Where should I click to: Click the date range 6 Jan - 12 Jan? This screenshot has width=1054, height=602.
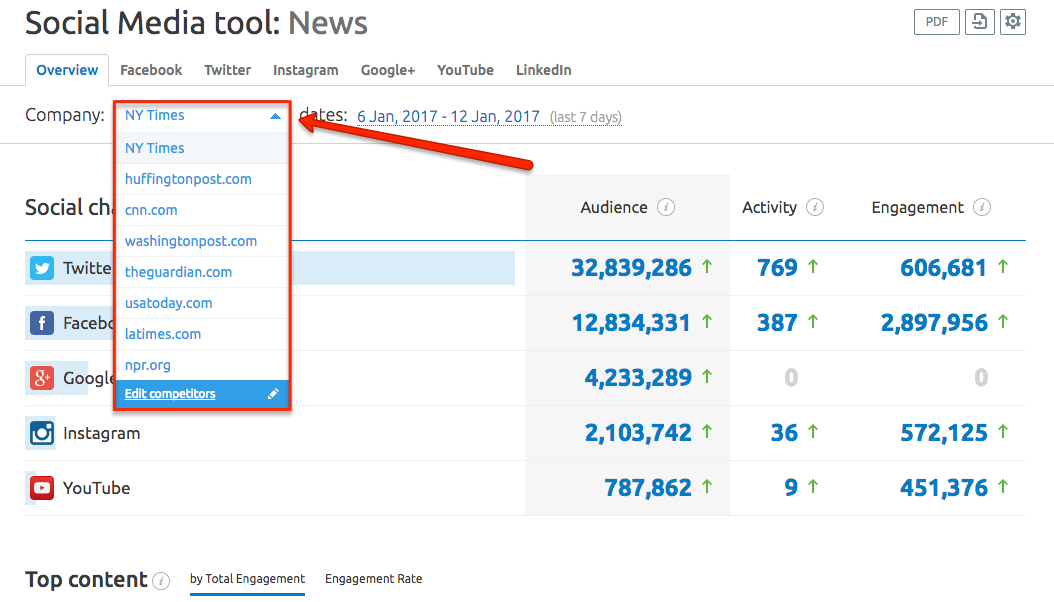pos(446,116)
